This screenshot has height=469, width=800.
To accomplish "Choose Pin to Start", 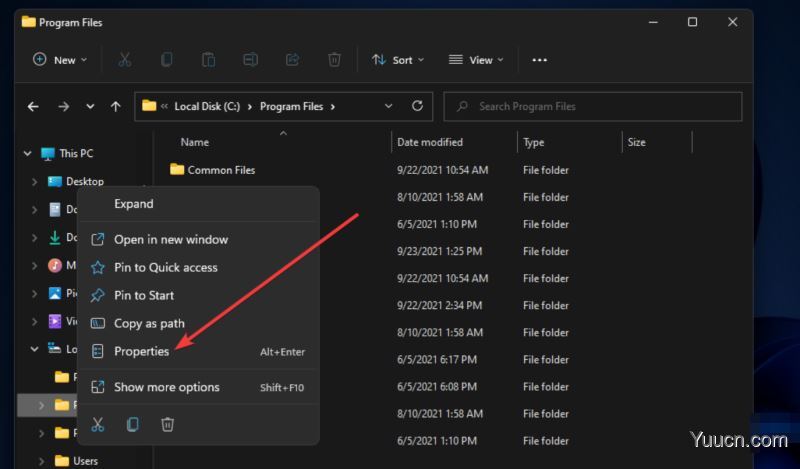I will 198,295.
